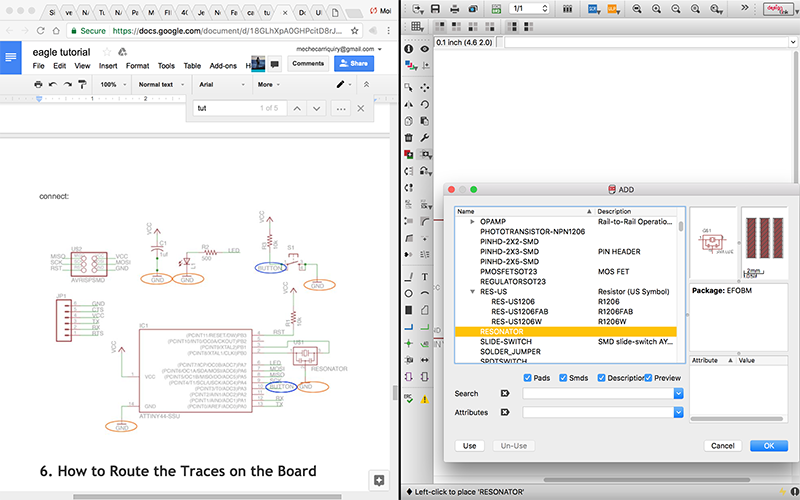The height and width of the screenshot is (500, 800).
Task: Click the Comments button in Docs
Action: (x=308, y=64)
